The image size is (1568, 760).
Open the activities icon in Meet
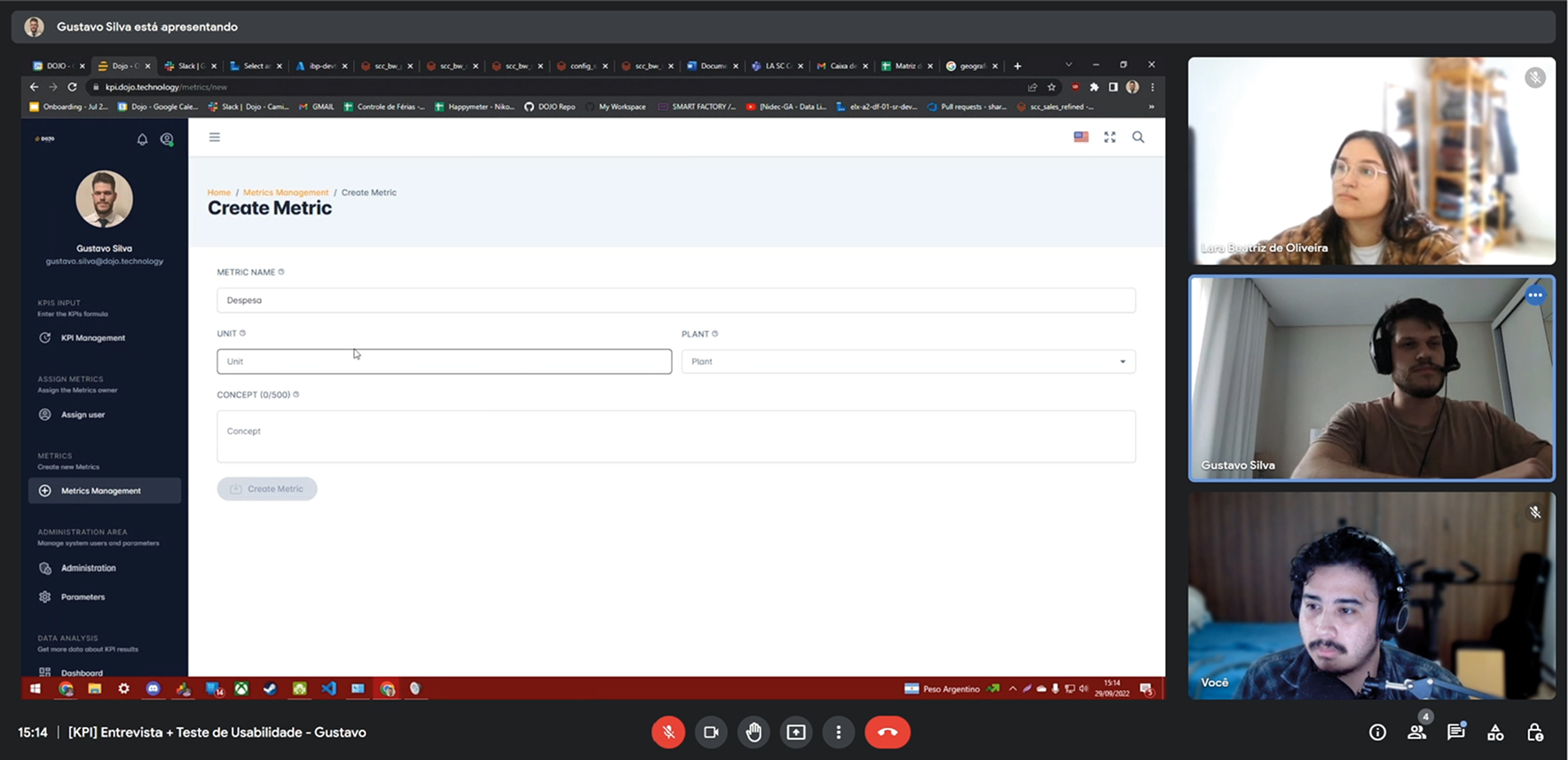click(1495, 732)
